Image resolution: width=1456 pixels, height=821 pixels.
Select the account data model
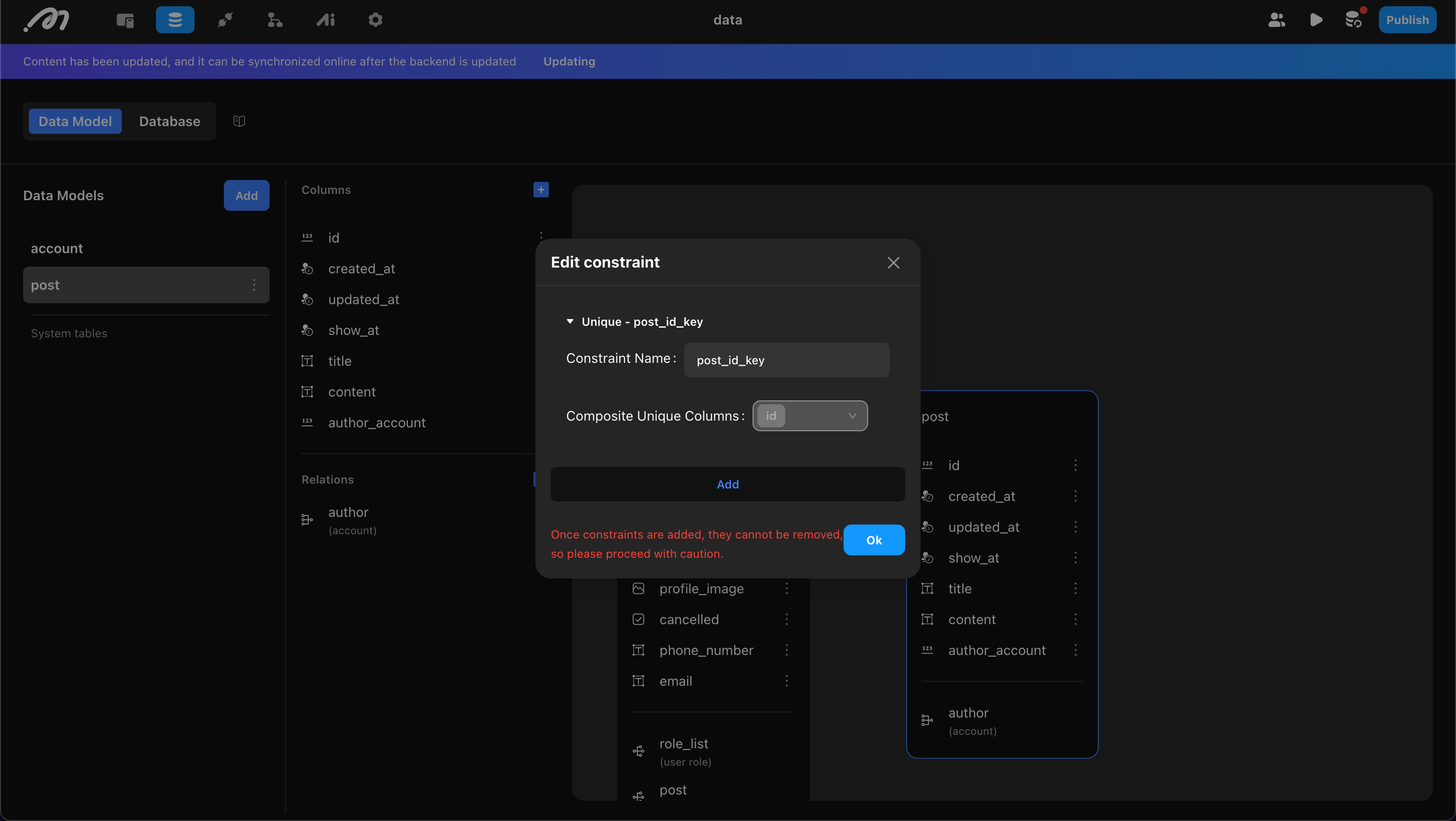pos(146,249)
